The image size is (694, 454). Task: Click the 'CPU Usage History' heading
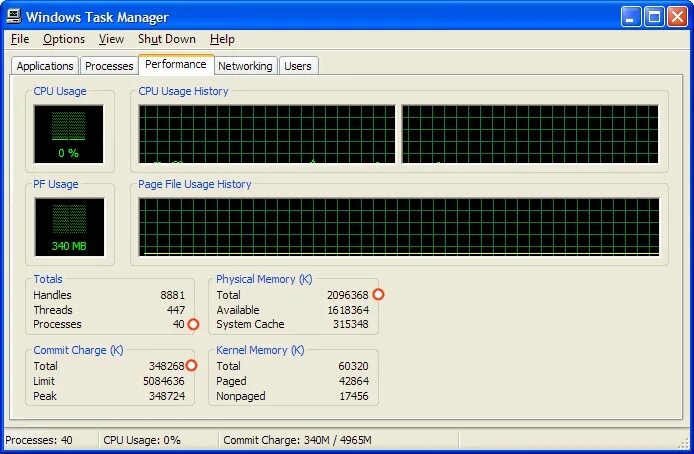(x=183, y=91)
